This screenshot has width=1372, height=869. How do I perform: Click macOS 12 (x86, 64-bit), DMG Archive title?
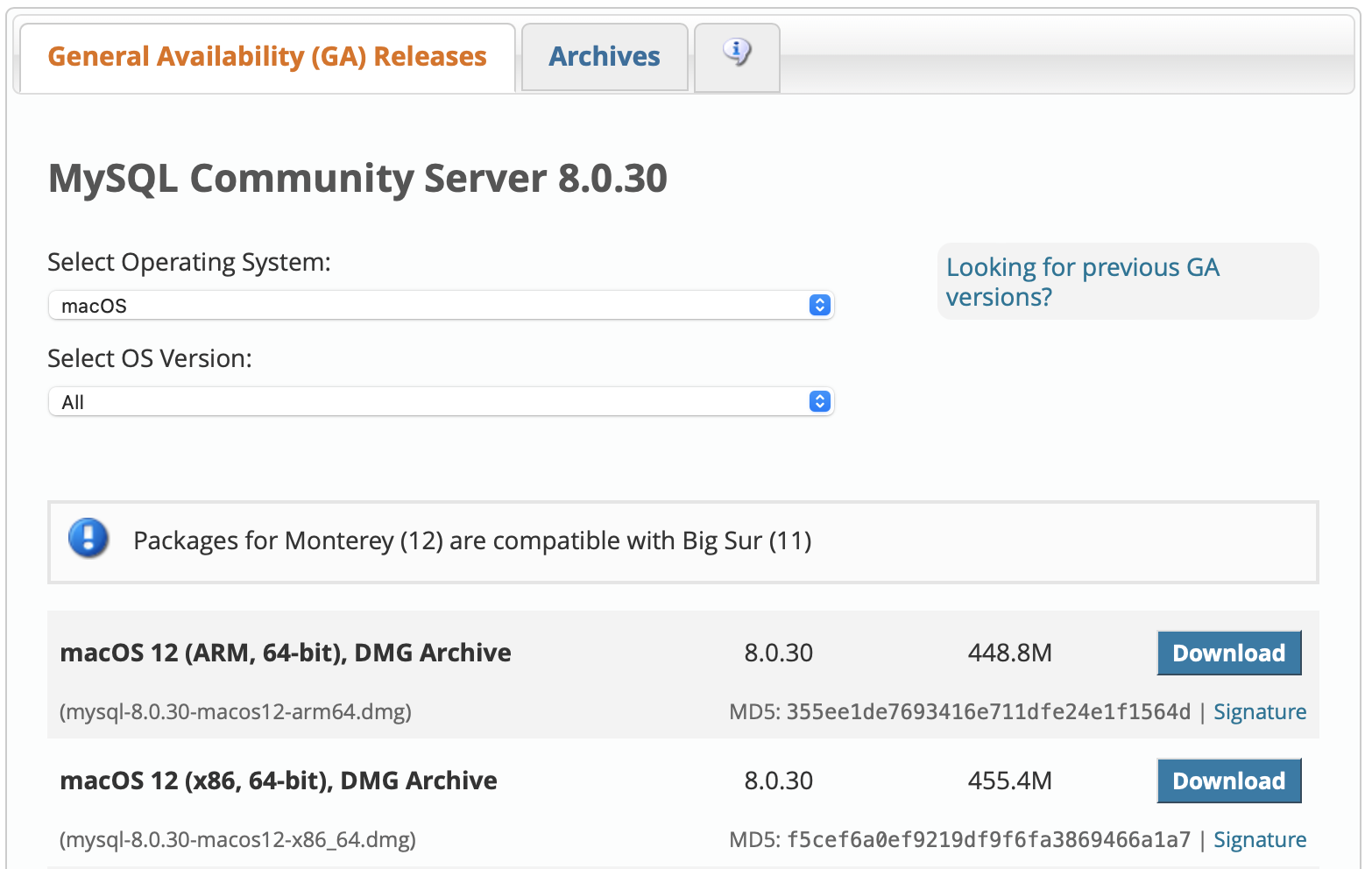pos(279,781)
